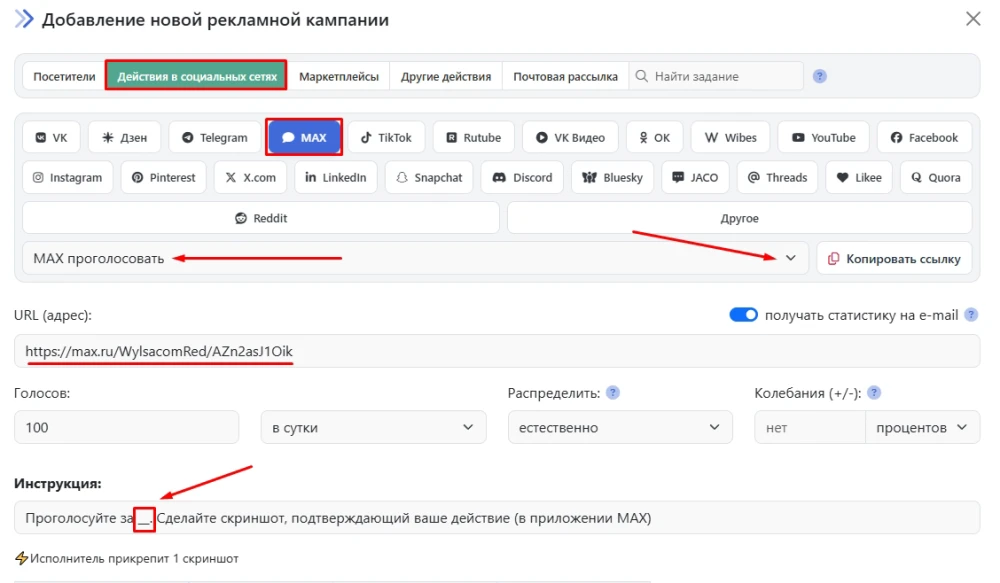Select the Snapchat network icon
The width and height of the screenshot is (1000, 583).
428,177
